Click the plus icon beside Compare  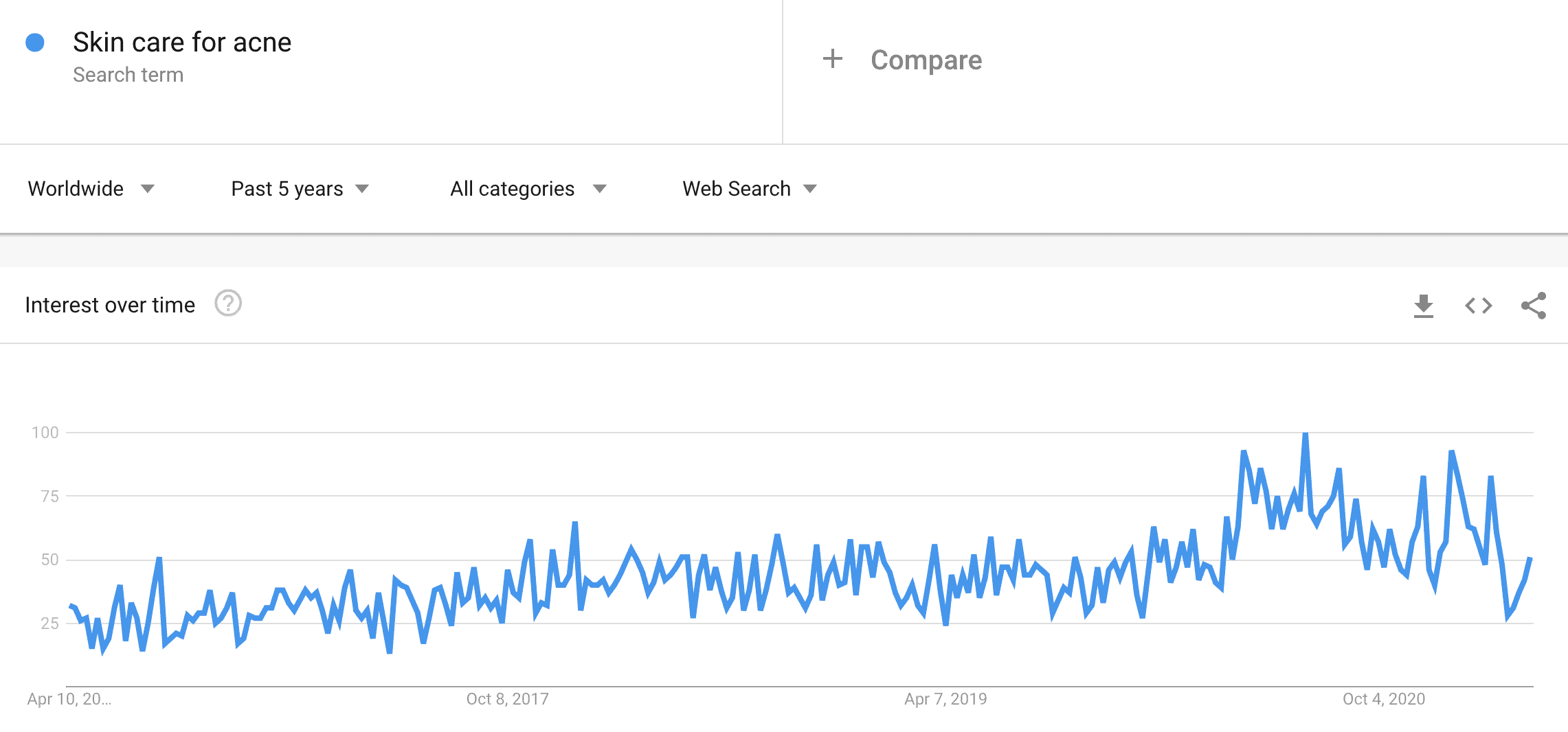[832, 59]
